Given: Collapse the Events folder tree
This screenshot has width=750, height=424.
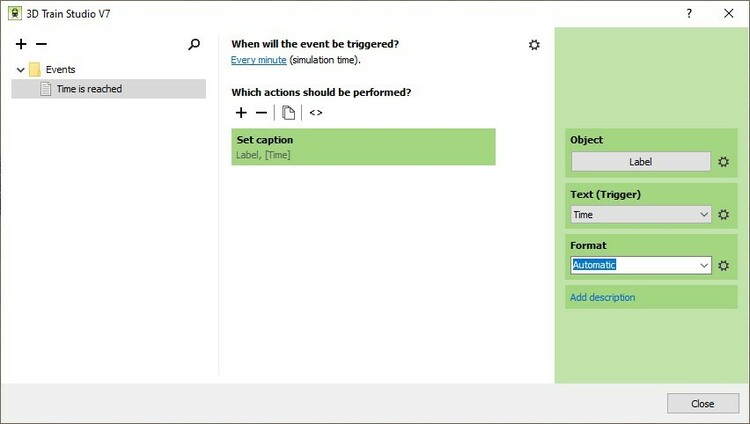Looking at the screenshot, I should [21, 70].
